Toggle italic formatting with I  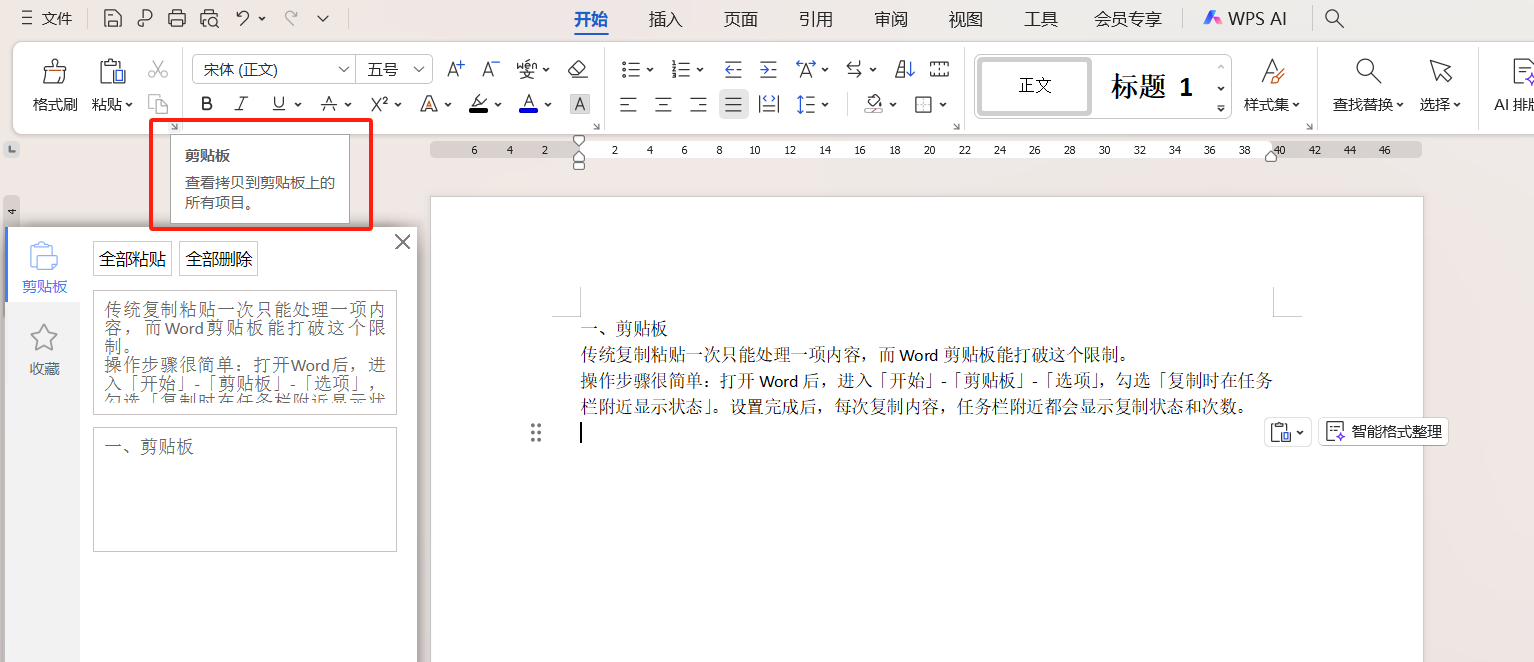pyautogui.click(x=241, y=103)
